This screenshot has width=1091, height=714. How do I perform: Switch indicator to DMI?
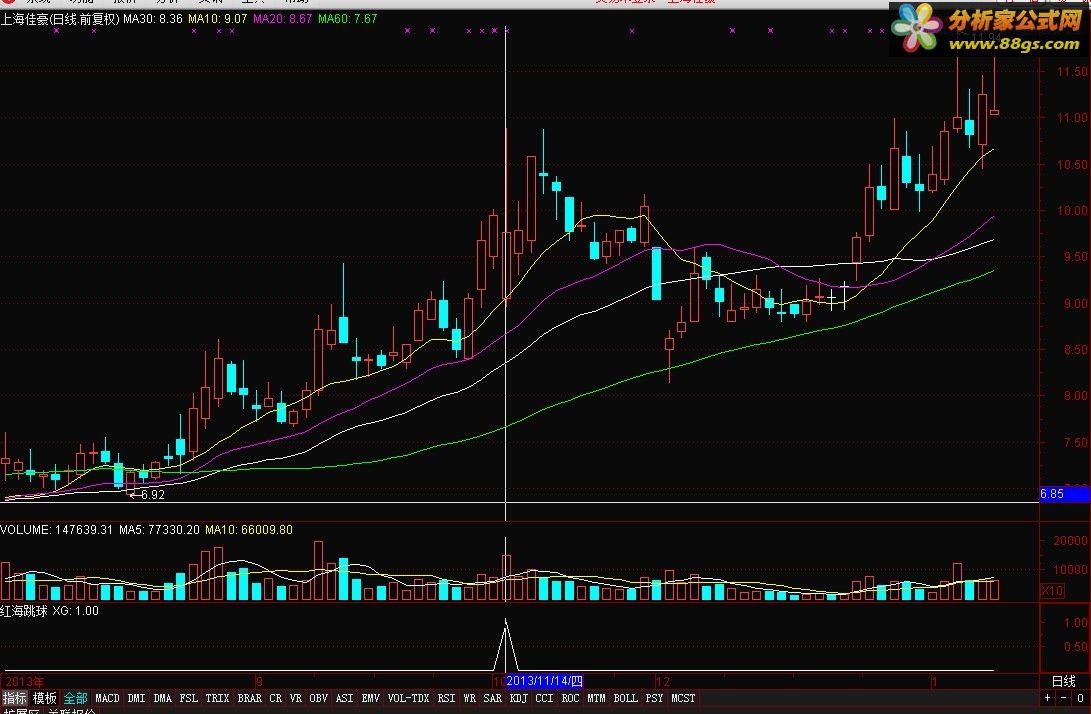tap(136, 698)
